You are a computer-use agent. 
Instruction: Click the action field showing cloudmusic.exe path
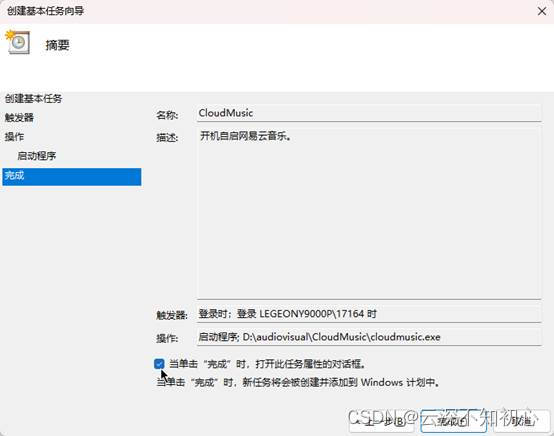[x=369, y=337]
